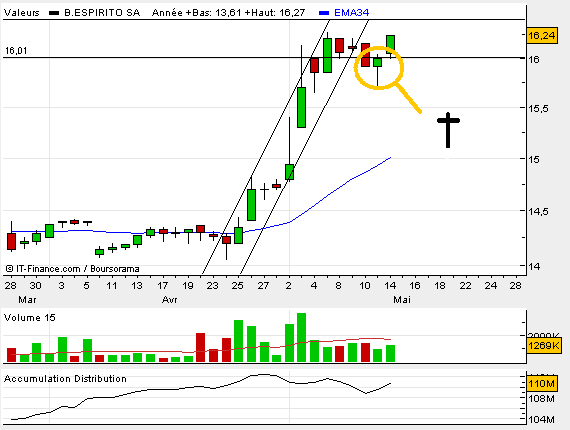Viewport: 570px width, 430px height.
Task: Click the "Avr" month label on the time axis
Action: (x=169, y=300)
